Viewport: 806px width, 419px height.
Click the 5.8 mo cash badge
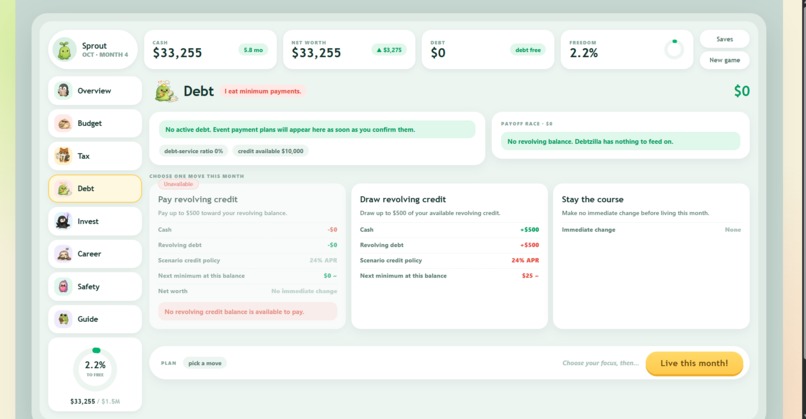(x=253, y=50)
